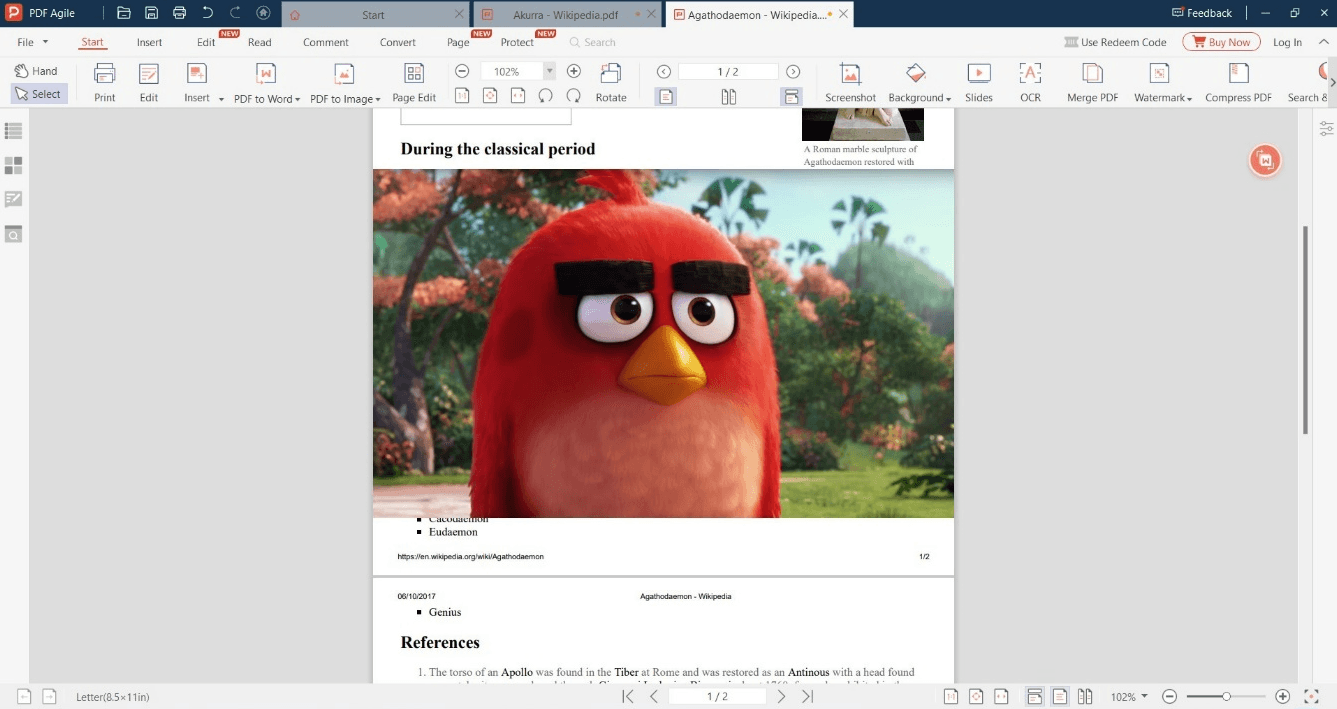Click the Print toolbar button
This screenshot has height=709, width=1337.
pyautogui.click(x=105, y=82)
